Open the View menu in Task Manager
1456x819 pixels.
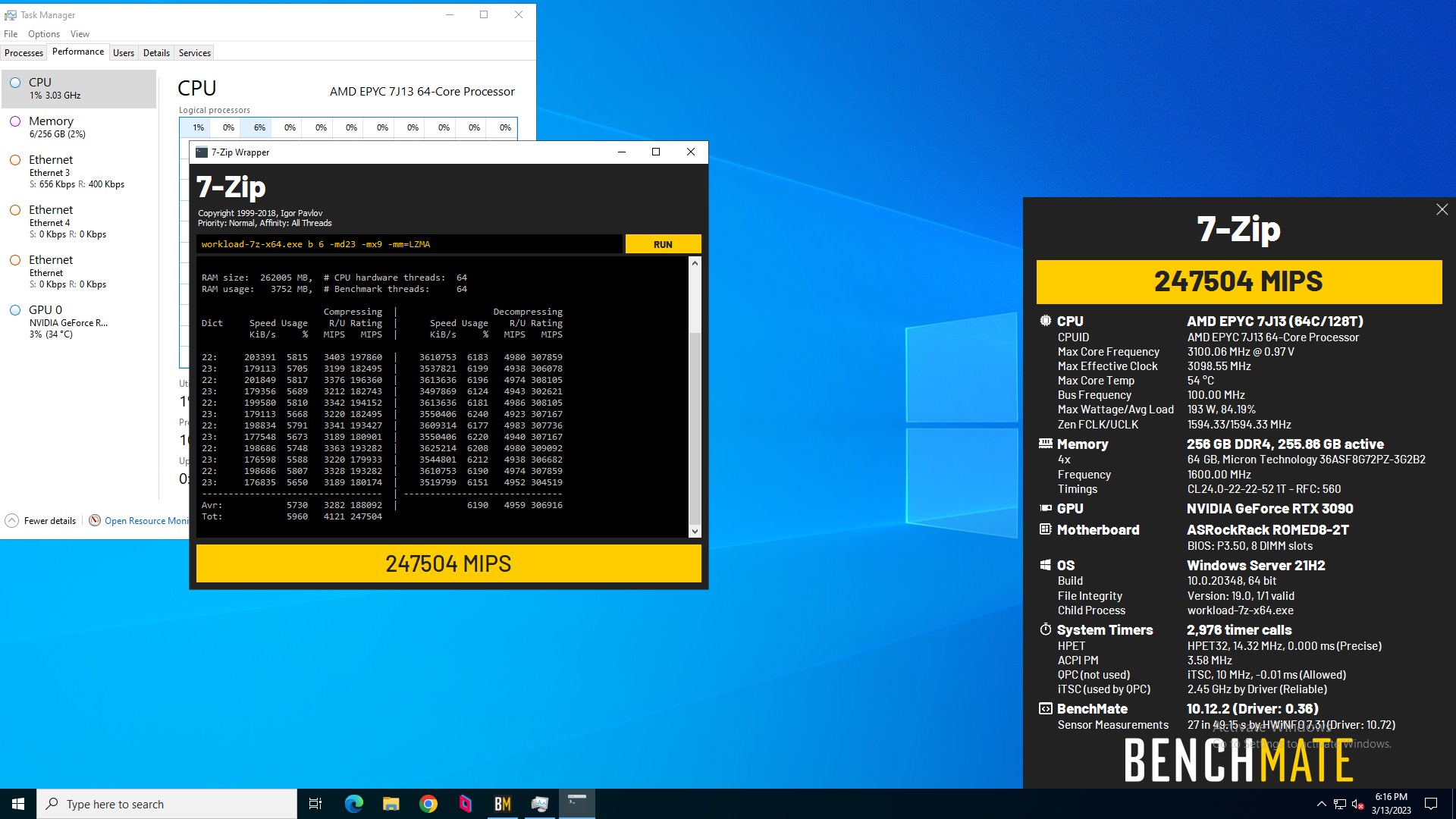tap(80, 34)
